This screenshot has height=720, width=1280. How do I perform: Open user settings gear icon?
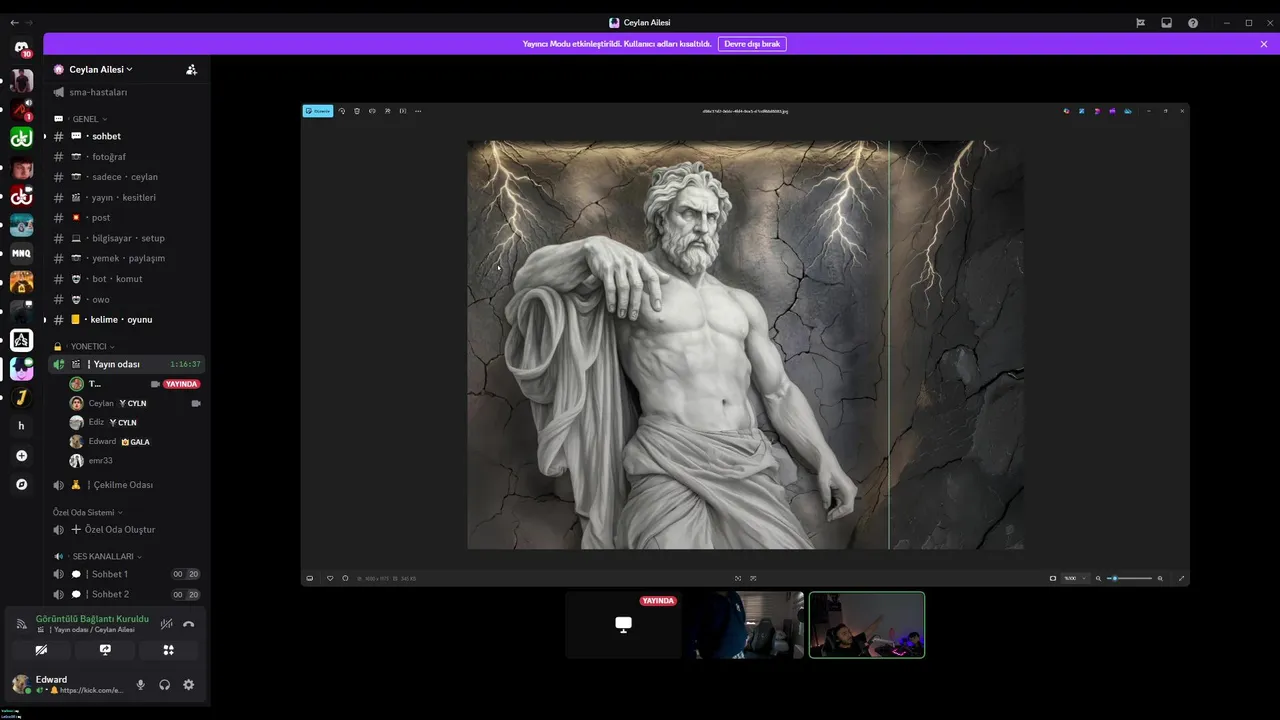pos(188,685)
